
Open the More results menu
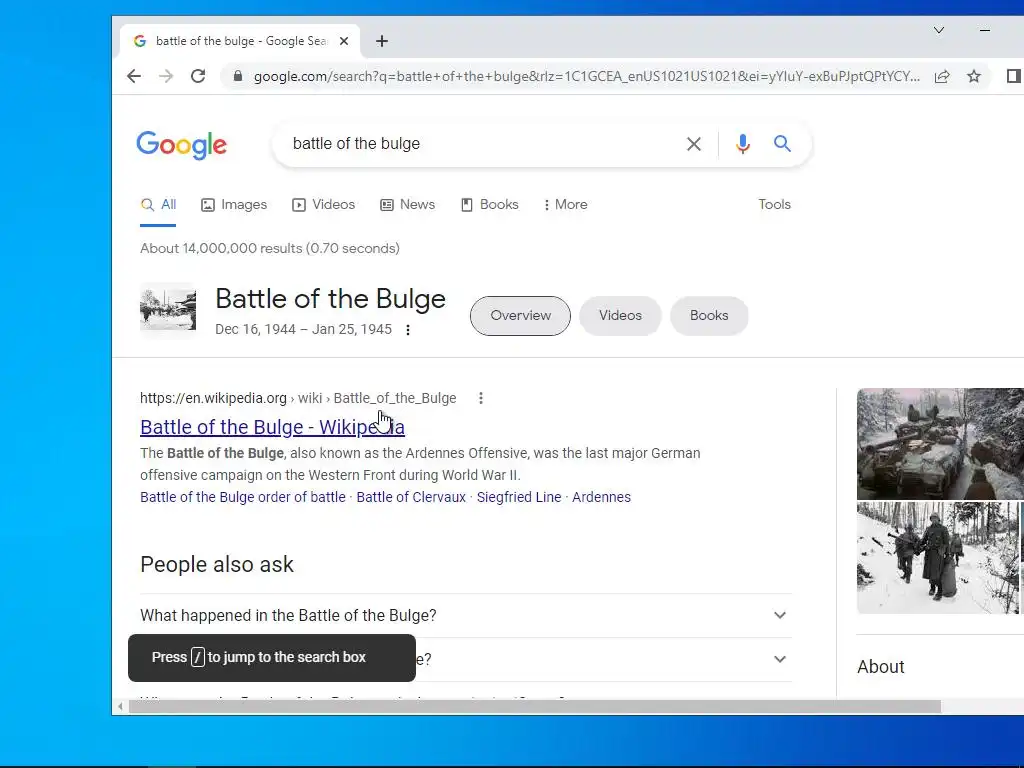tap(566, 204)
